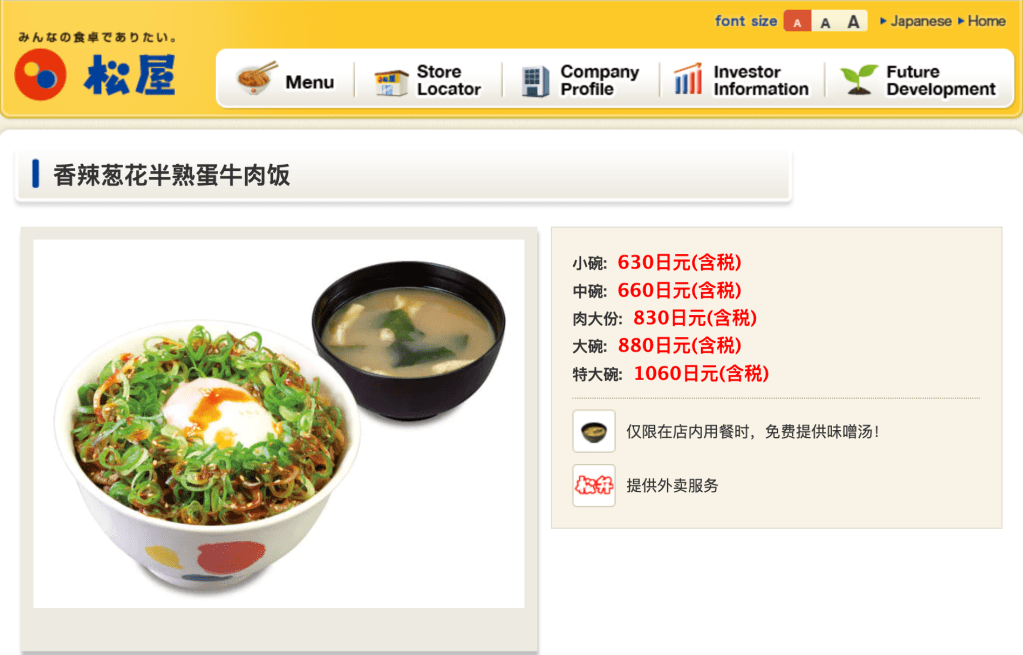The height and width of the screenshot is (655, 1023).
Task: Click the beef bowl icon beside Menu
Action: pyautogui.click(x=257, y=78)
